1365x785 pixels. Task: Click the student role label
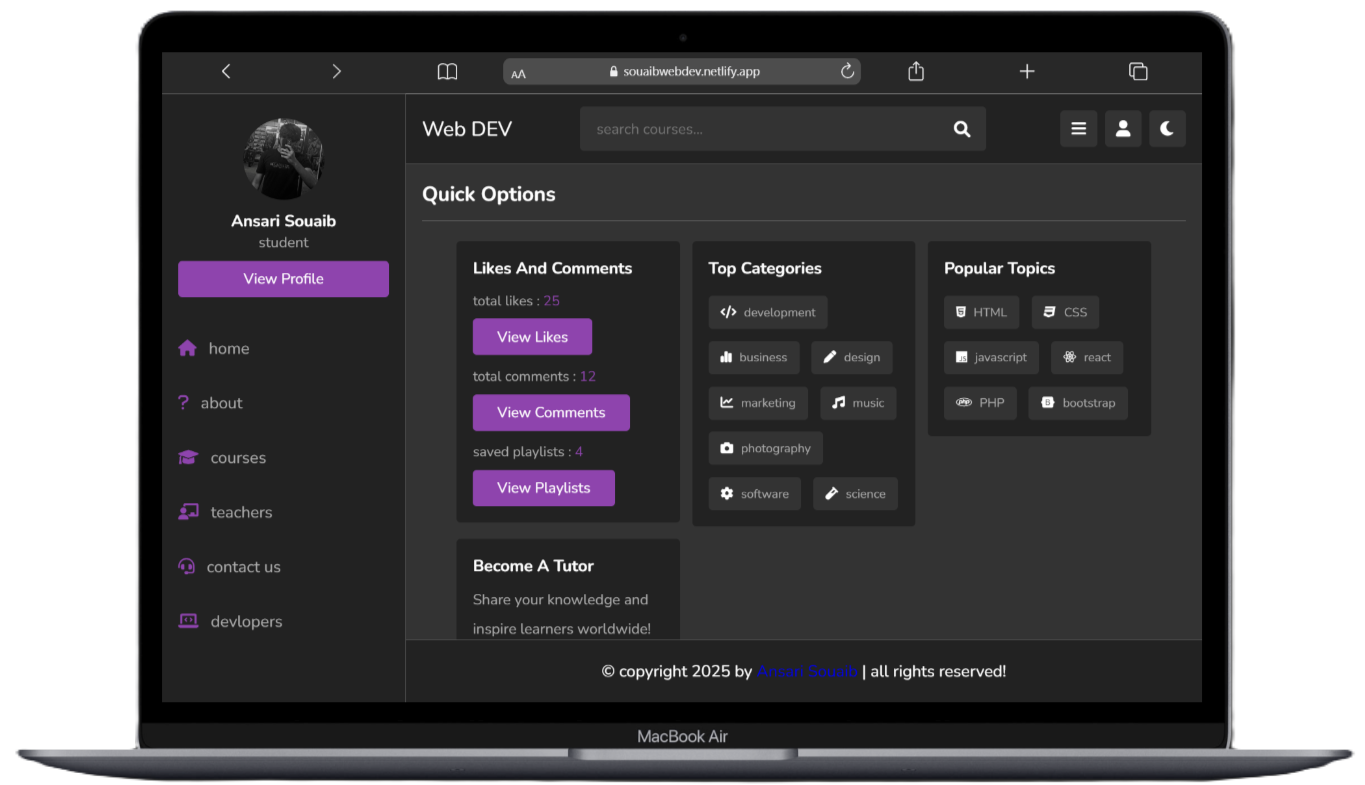[283, 243]
